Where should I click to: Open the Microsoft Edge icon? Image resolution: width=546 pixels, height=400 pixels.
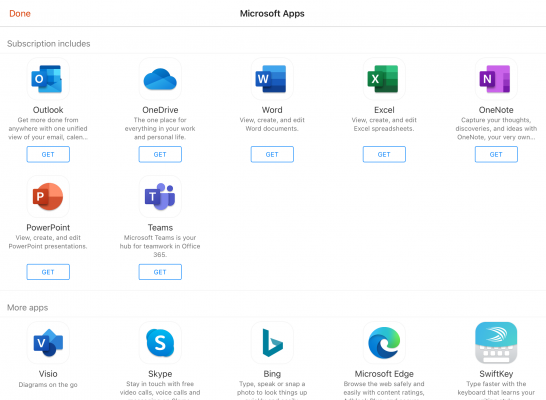click(x=384, y=343)
